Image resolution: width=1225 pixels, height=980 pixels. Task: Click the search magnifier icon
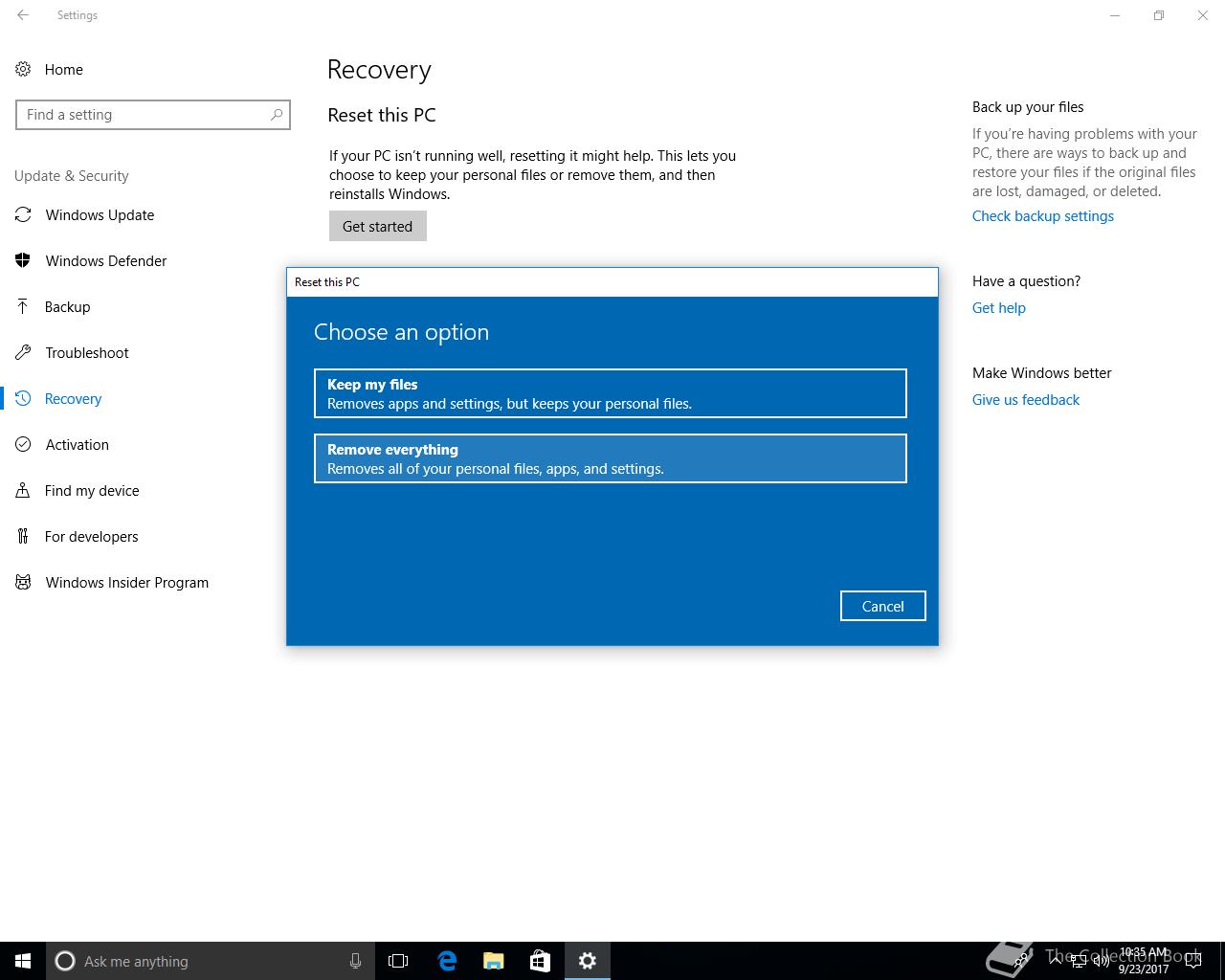(x=277, y=115)
